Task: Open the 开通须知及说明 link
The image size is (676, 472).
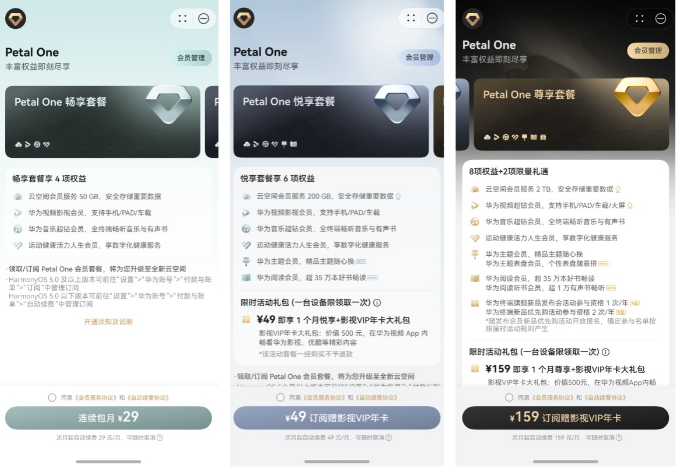Action: click(x=108, y=322)
